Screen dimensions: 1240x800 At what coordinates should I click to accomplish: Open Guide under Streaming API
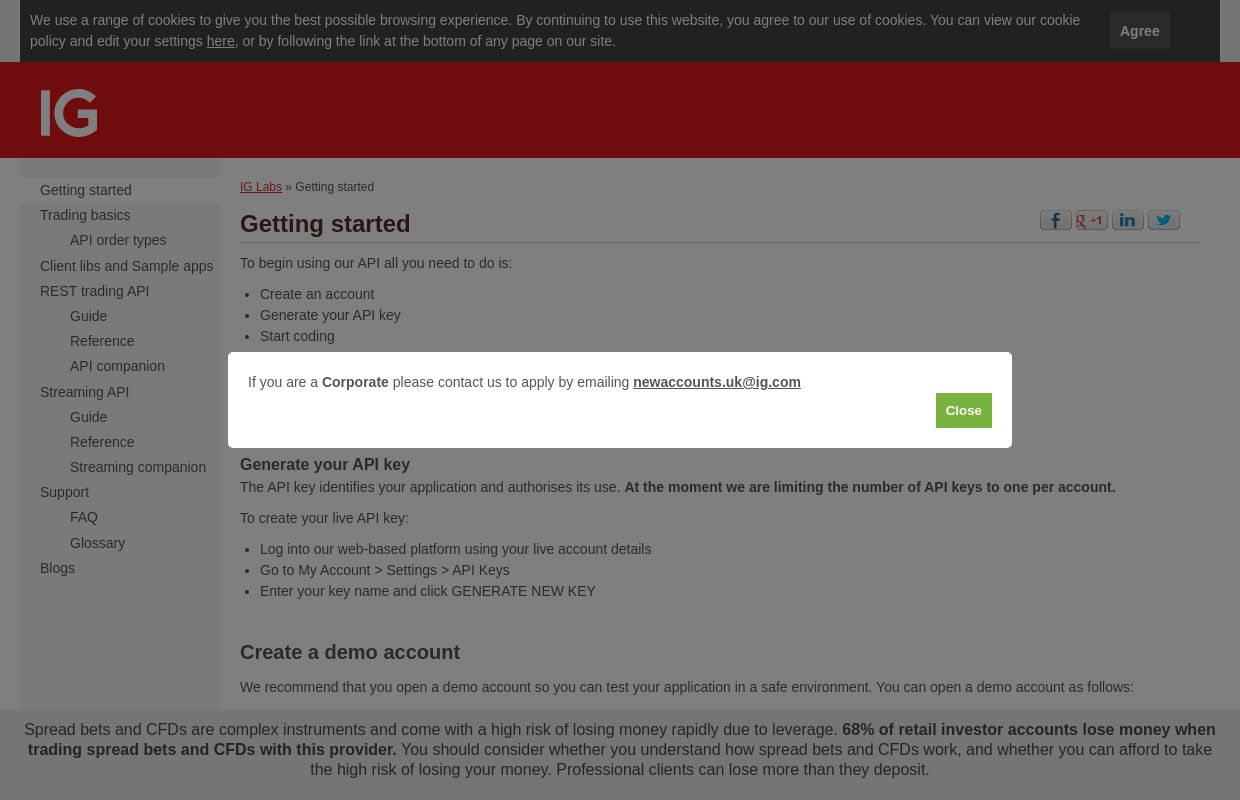coord(89,417)
